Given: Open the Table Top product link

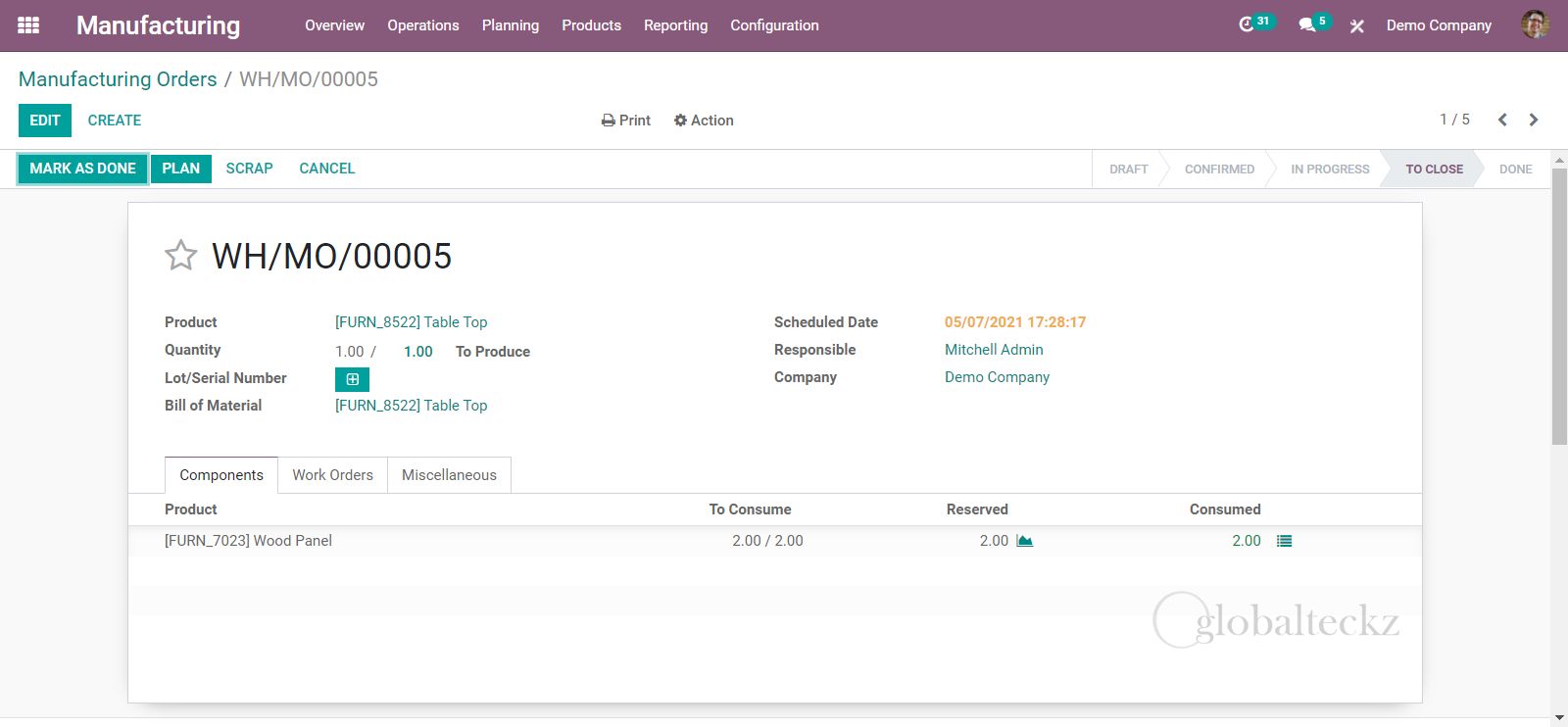Looking at the screenshot, I should (x=411, y=322).
